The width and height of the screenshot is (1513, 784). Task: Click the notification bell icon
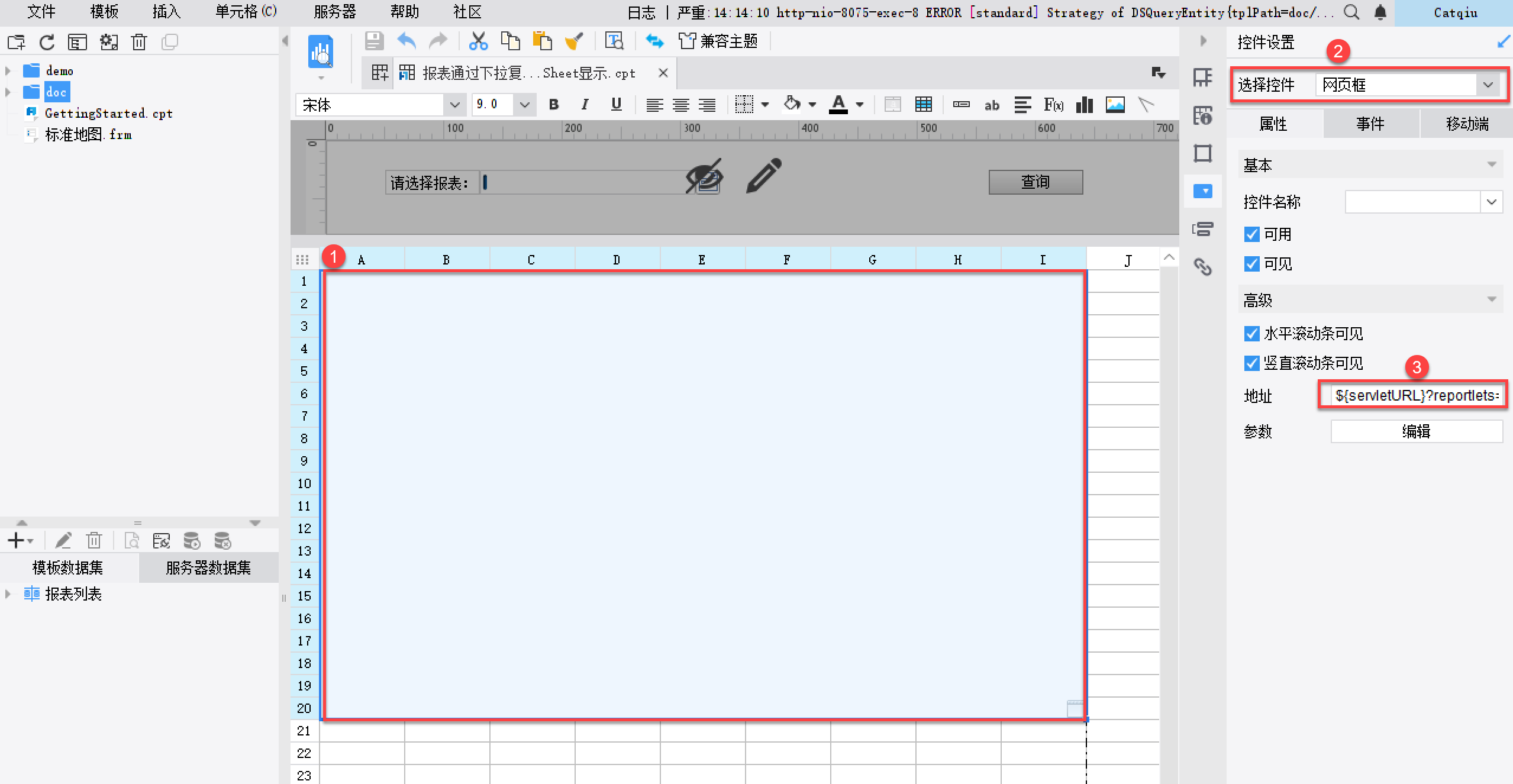click(1380, 12)
